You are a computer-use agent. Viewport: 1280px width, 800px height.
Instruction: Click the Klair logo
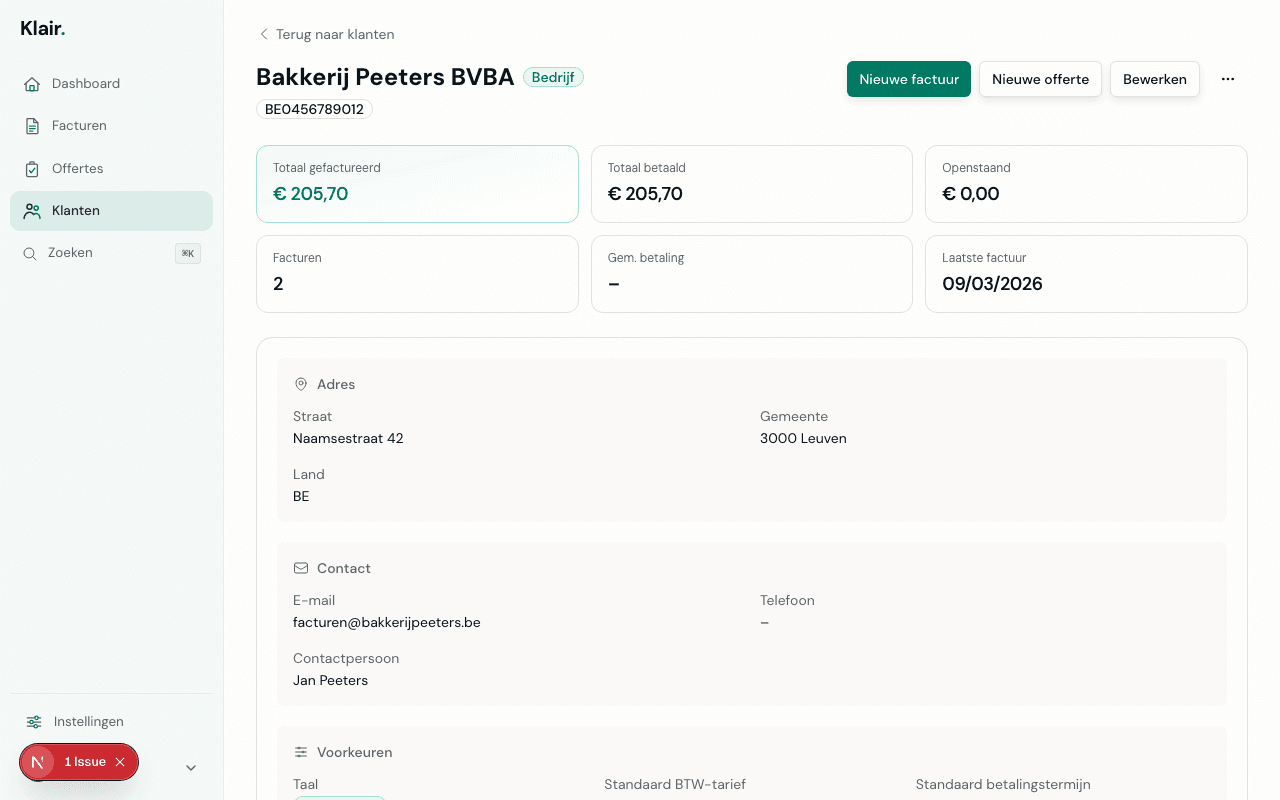[x=42, y=29]
